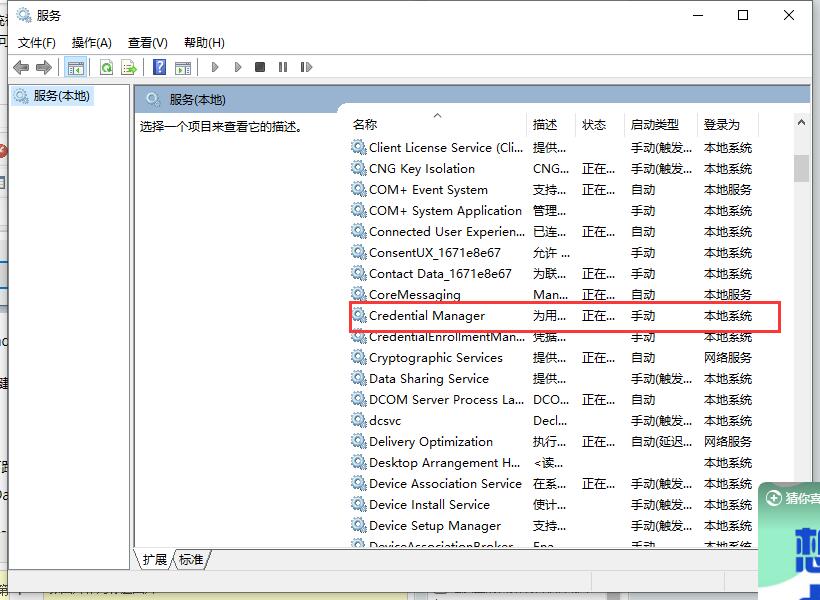Click the Refresh toolbar icon
Viewport: 820px width, 600px height.
(x=106, y=67)
